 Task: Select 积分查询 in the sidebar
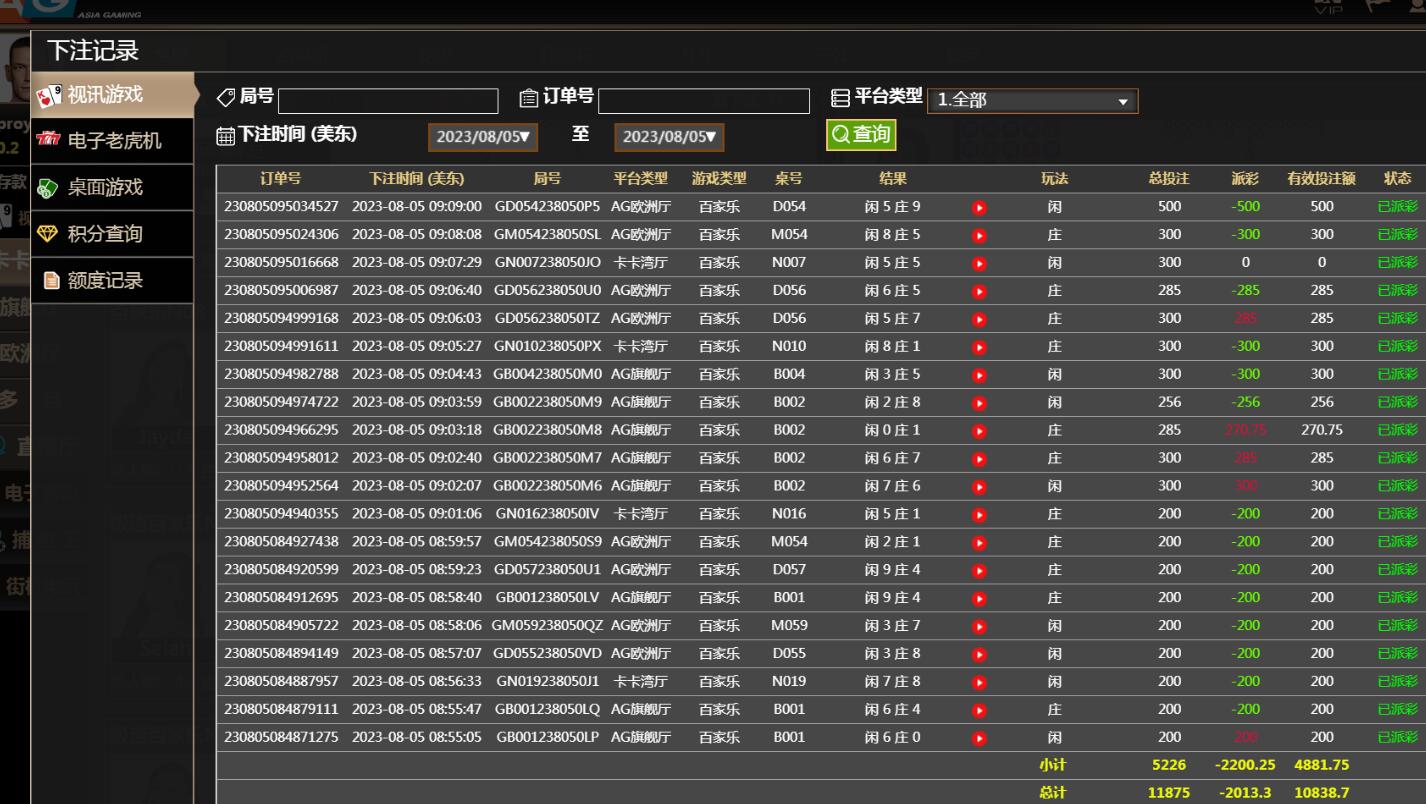(x=112, y=234)
